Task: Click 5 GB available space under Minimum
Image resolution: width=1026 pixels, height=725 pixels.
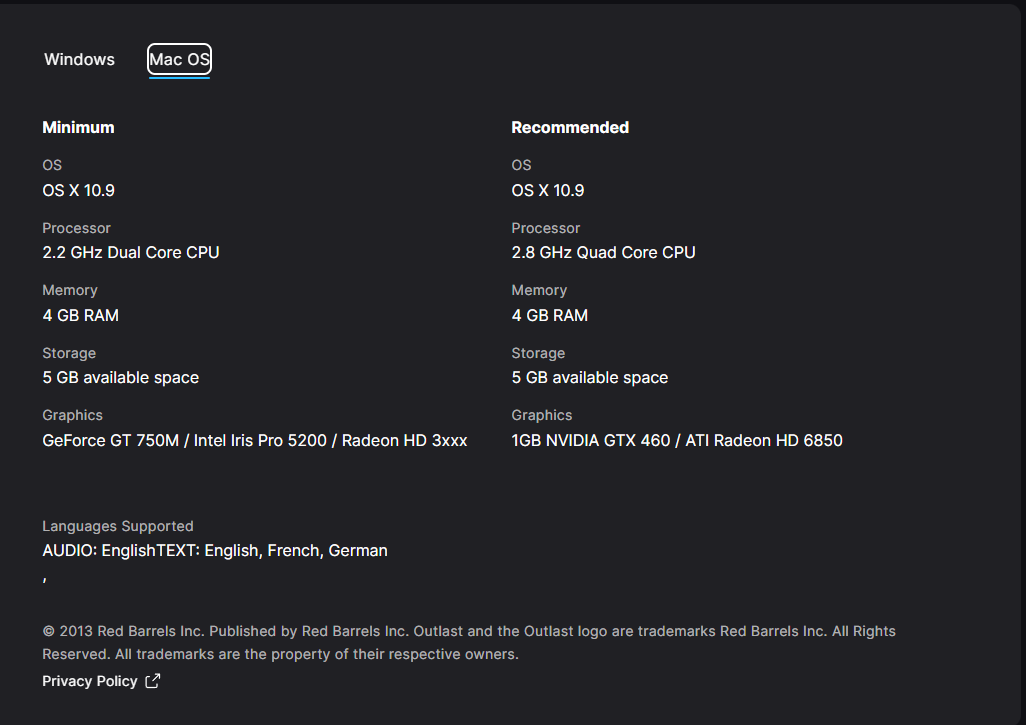Action: click(120, 377)
